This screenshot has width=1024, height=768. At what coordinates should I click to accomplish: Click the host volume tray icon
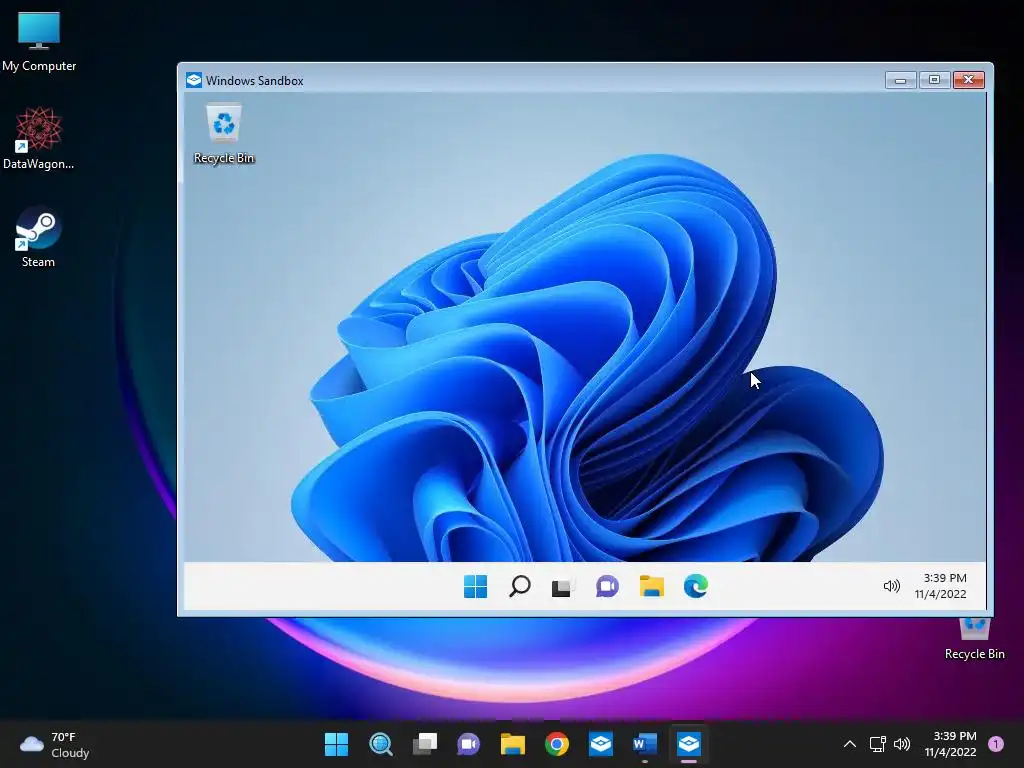coord(902,744)
